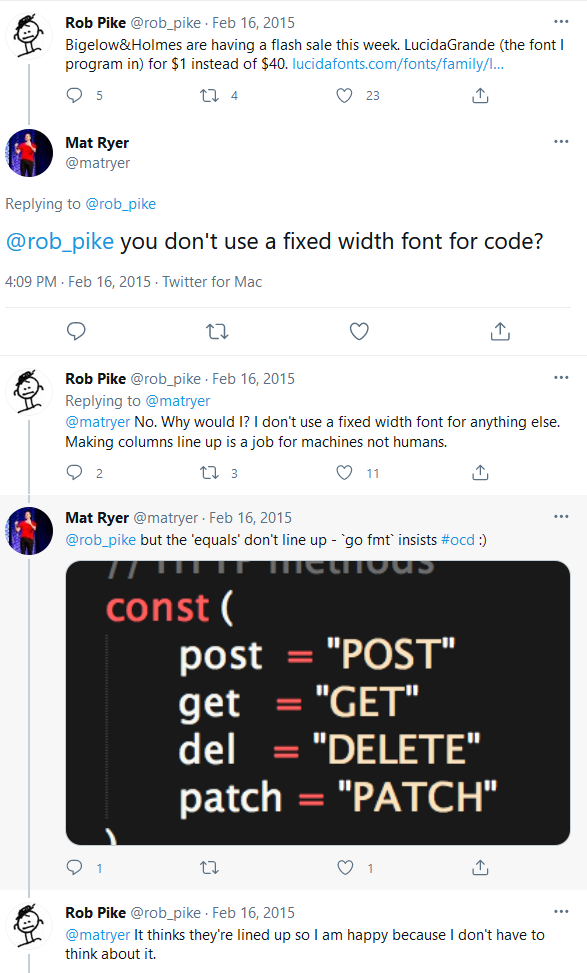Image resolution: width=587 pixels, height=973 pixels.
Task: Open the #ocd hashtag
Action: pos(458,540)
